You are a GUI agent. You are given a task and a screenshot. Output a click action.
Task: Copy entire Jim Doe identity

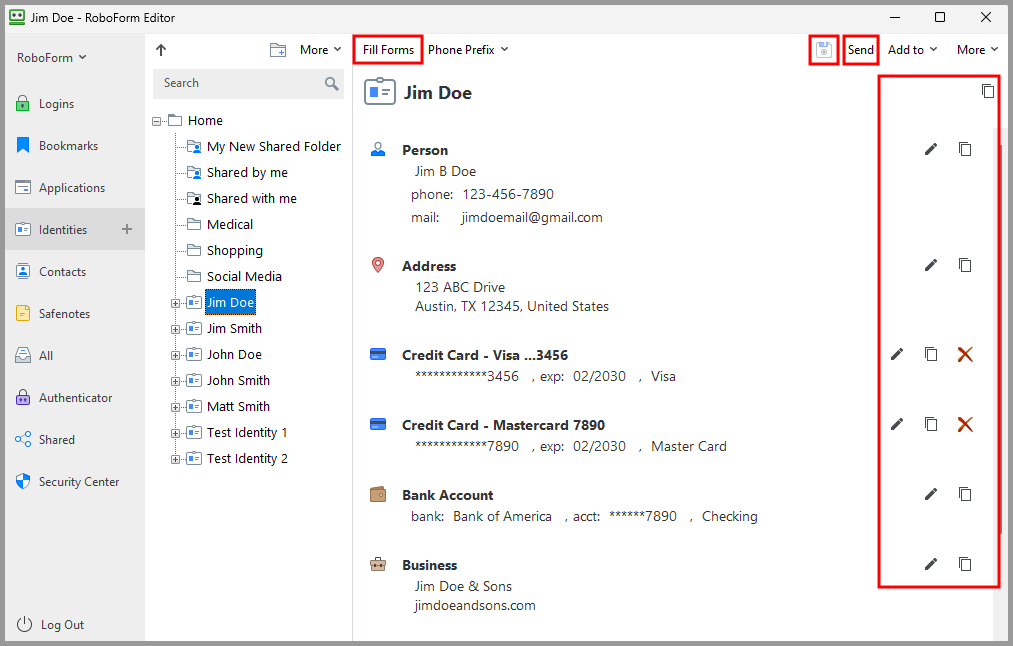pyautogui.click(x=987, y=91)
